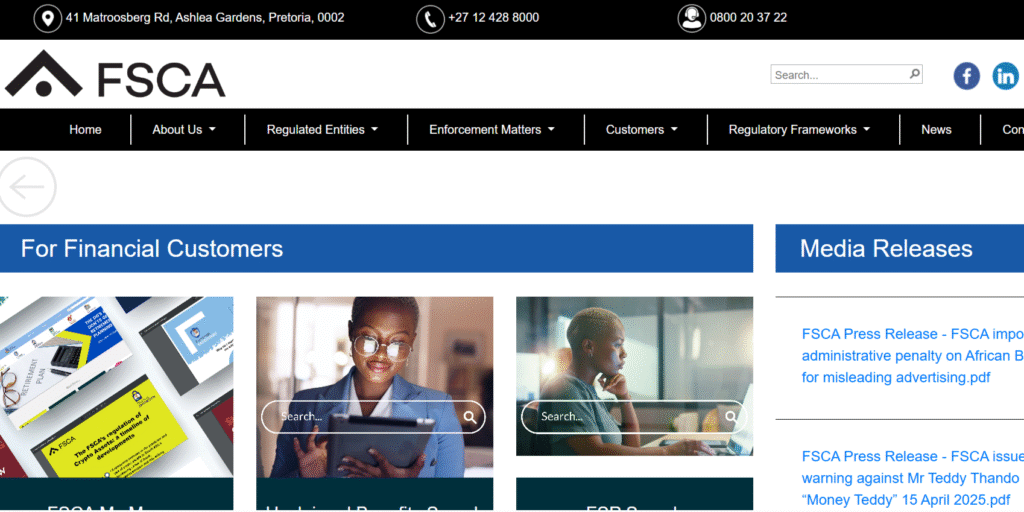Screen dimensions: 1024x512
Task: Click the telephone icon in top bar
Action: point(430,18)
